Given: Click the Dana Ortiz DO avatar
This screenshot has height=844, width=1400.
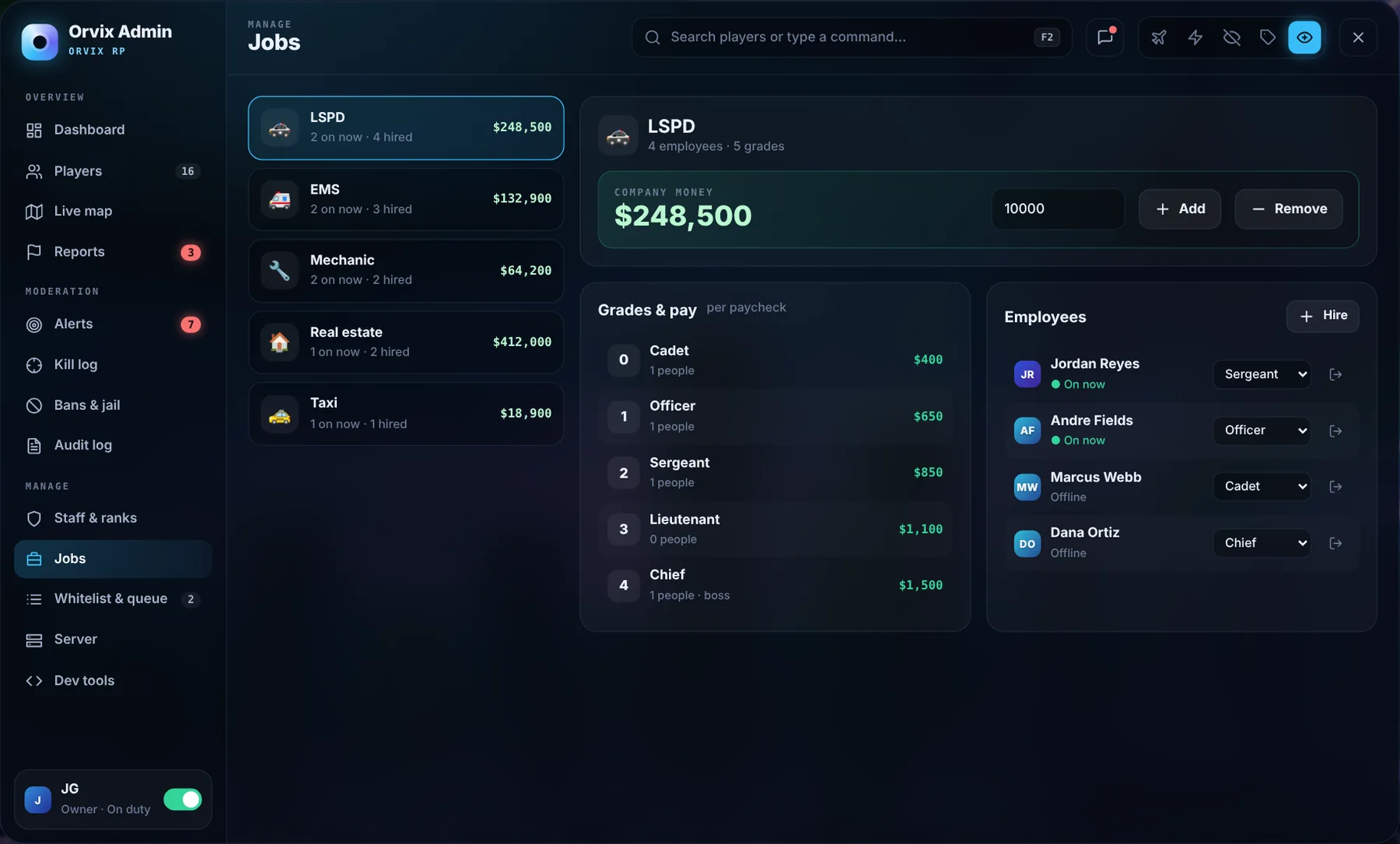Looking at the screenshot, I should [1027, 543].
